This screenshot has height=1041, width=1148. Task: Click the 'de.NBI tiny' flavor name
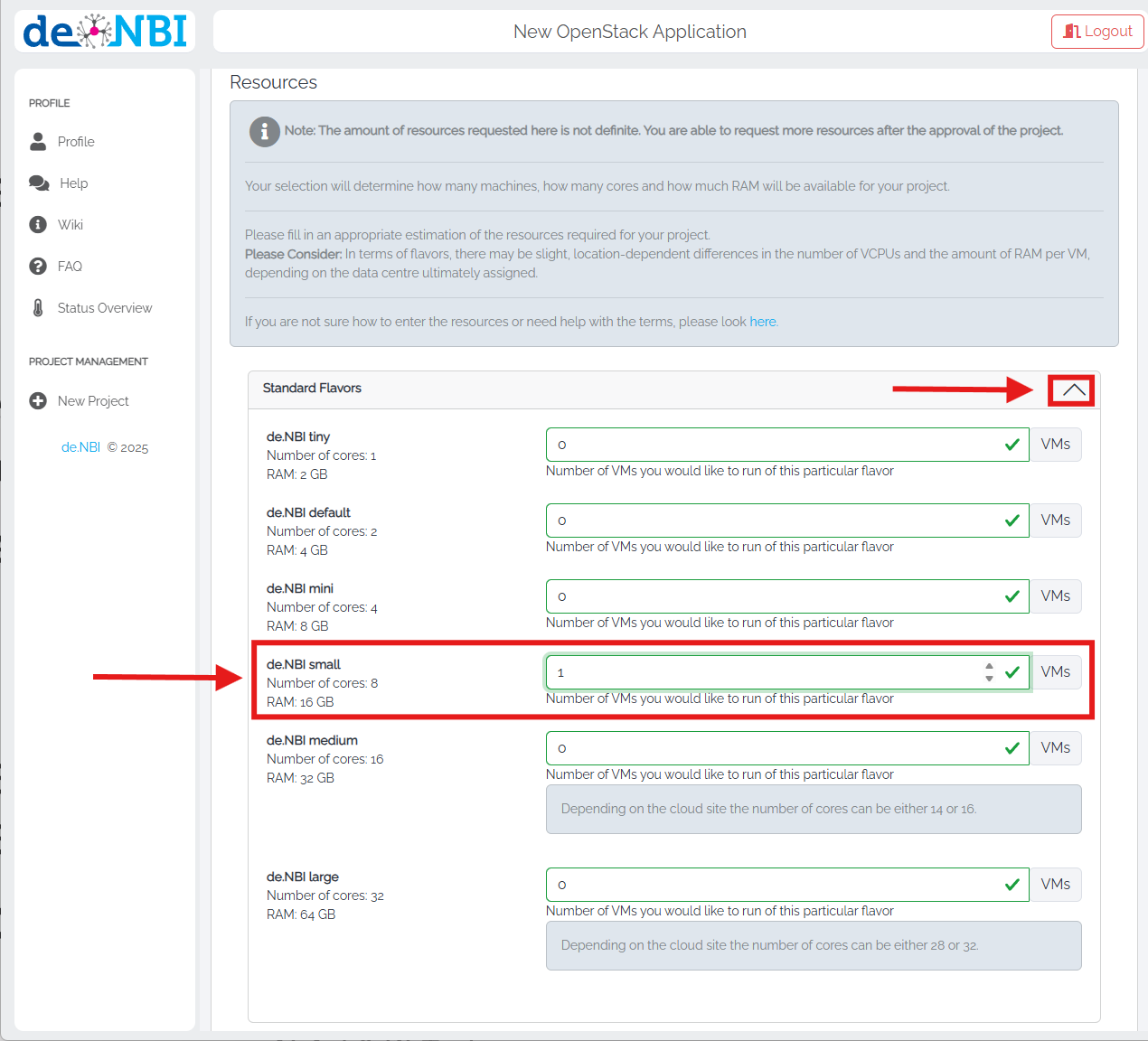click(298, 436)
